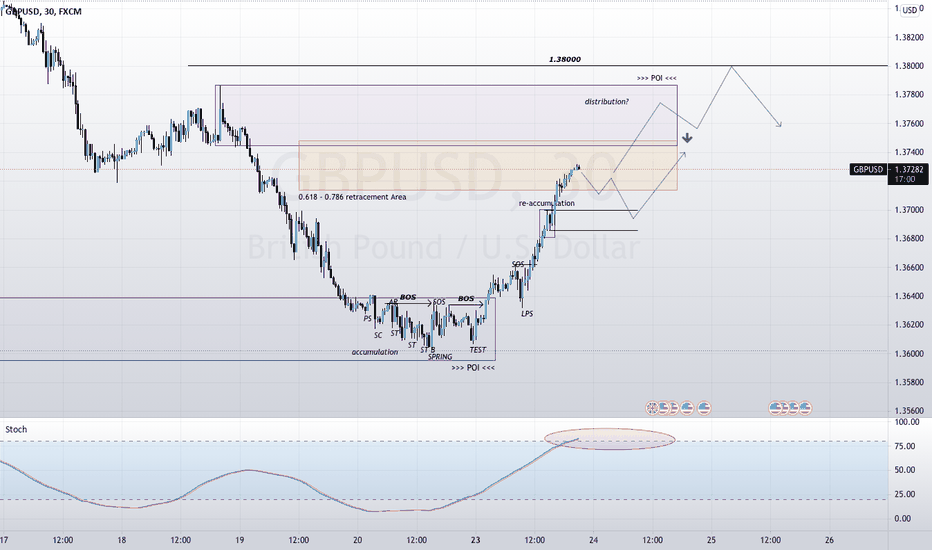Image resolution: width=932 pixels, height=550 pixels.
Task: Select the Stoch indicator label
Action: pos(16,429)
